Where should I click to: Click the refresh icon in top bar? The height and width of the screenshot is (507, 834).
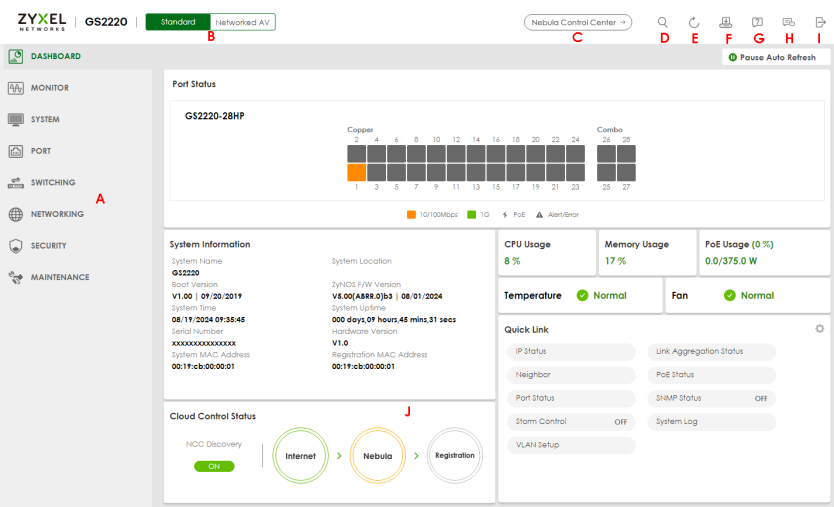694,22
